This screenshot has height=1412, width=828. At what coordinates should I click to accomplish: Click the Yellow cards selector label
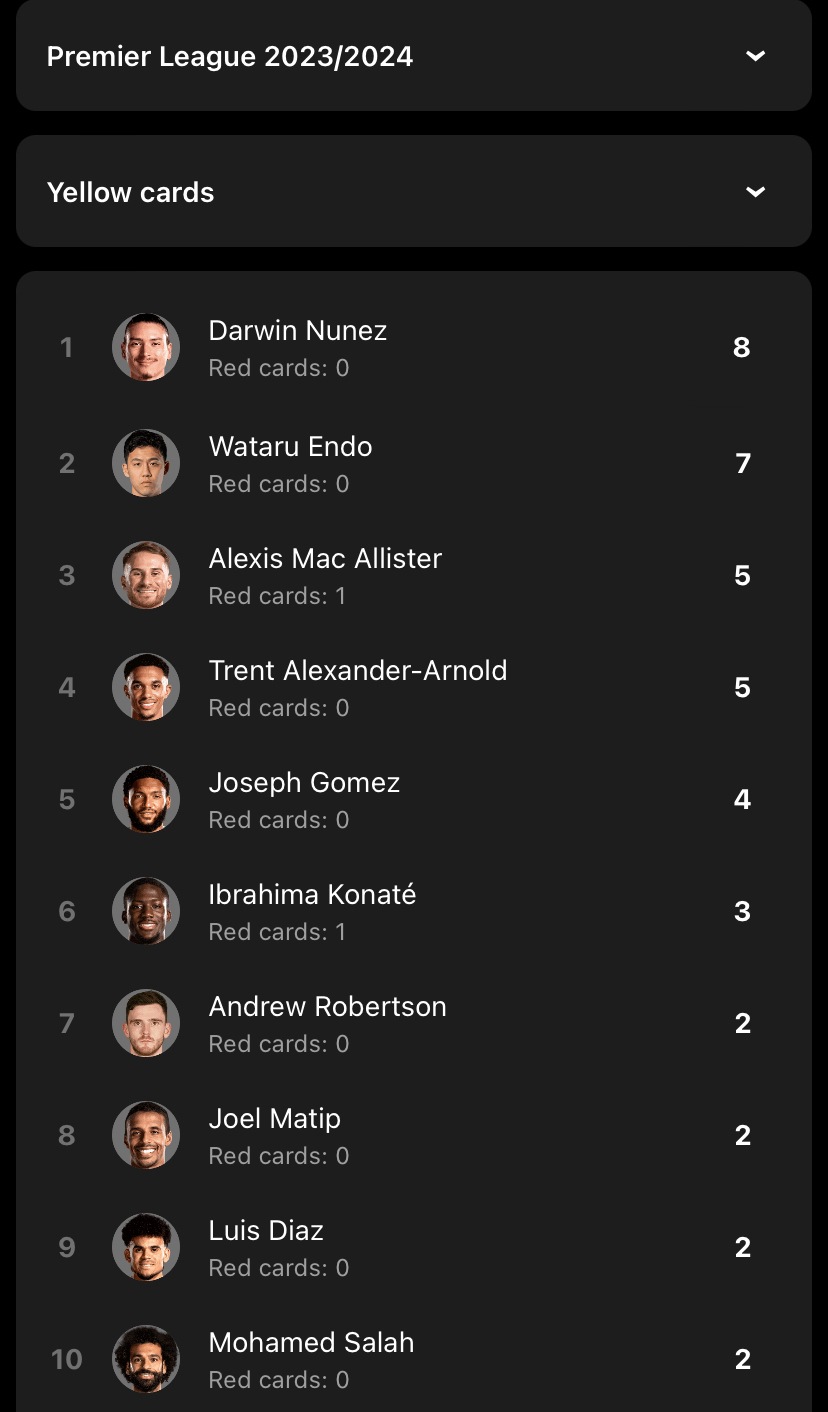[x=131, y=192]
